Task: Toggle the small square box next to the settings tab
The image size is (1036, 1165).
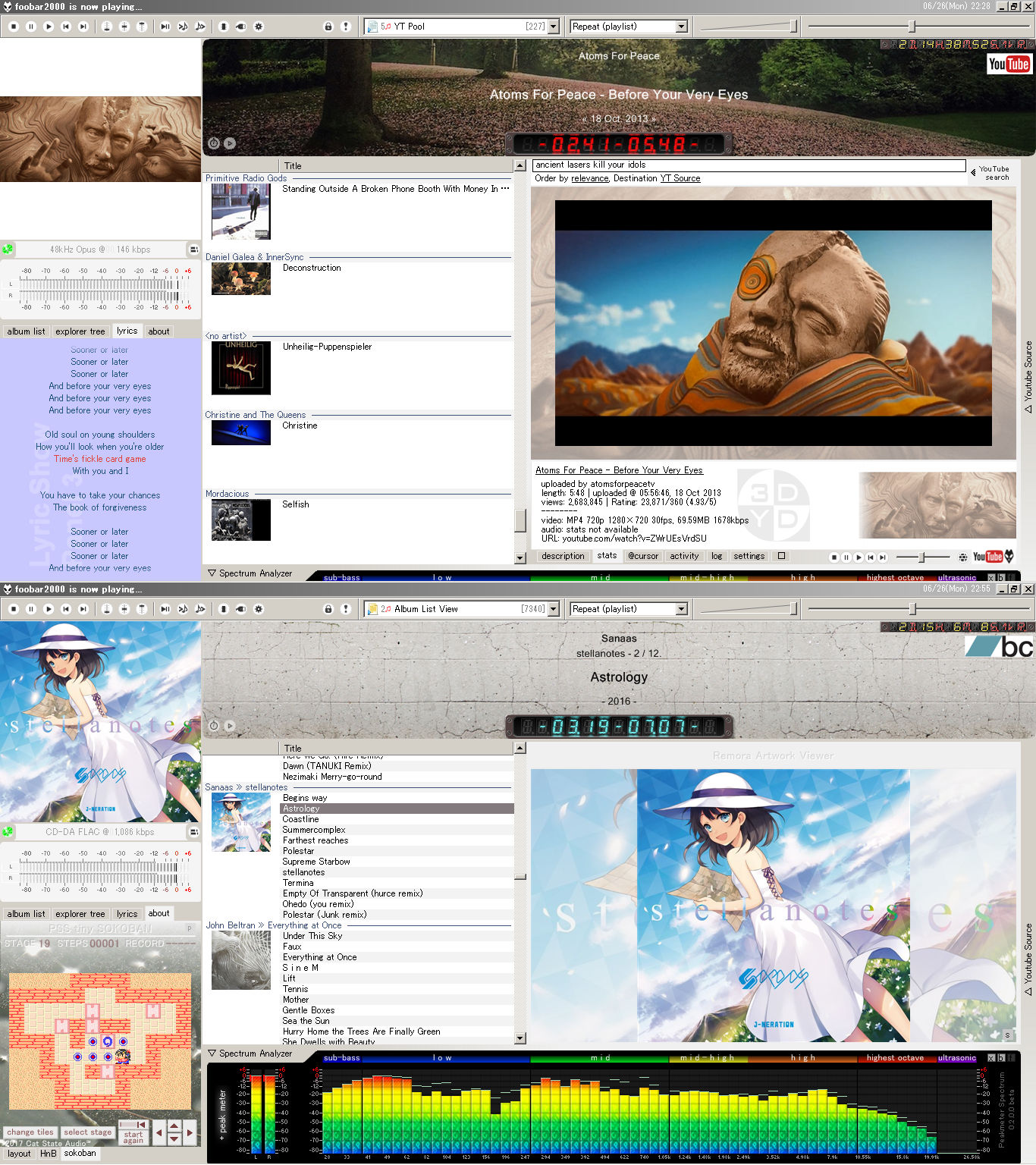Action: click(782, 556)
